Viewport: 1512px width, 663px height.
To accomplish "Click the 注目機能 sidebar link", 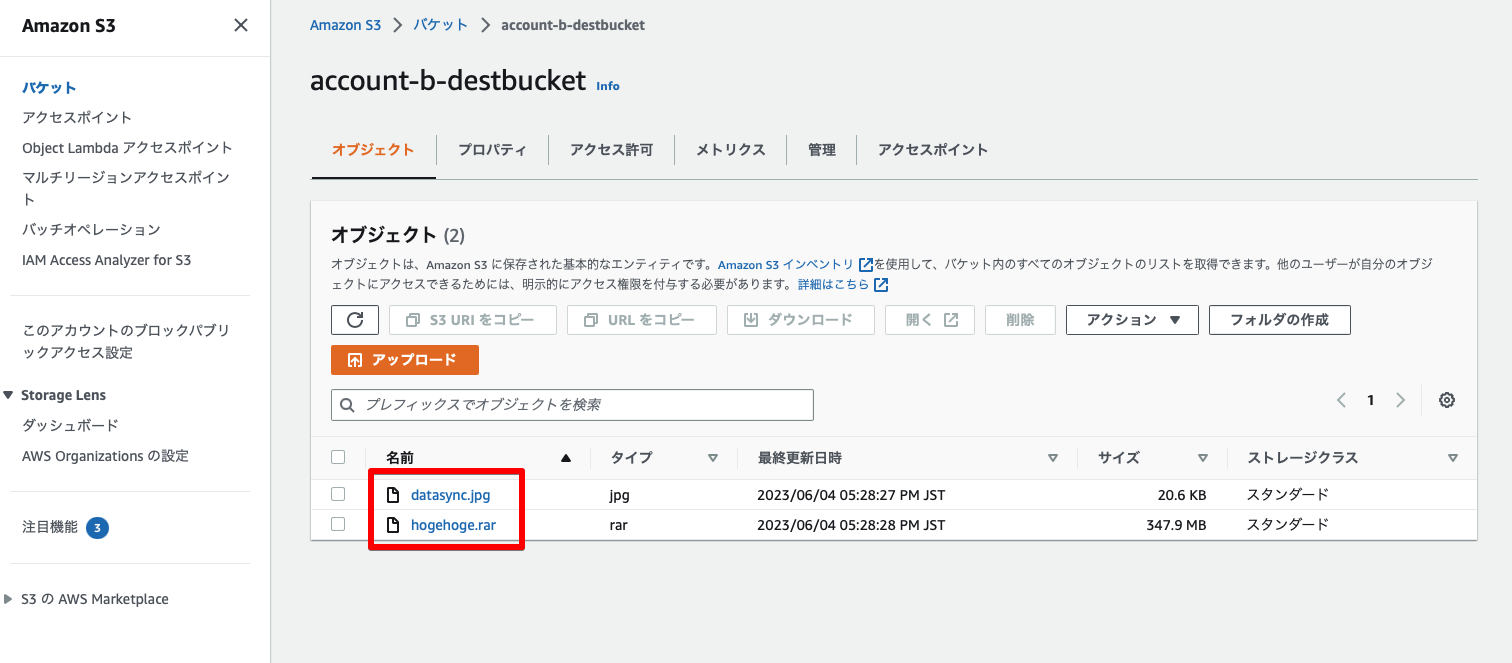I will coord(50,527).
